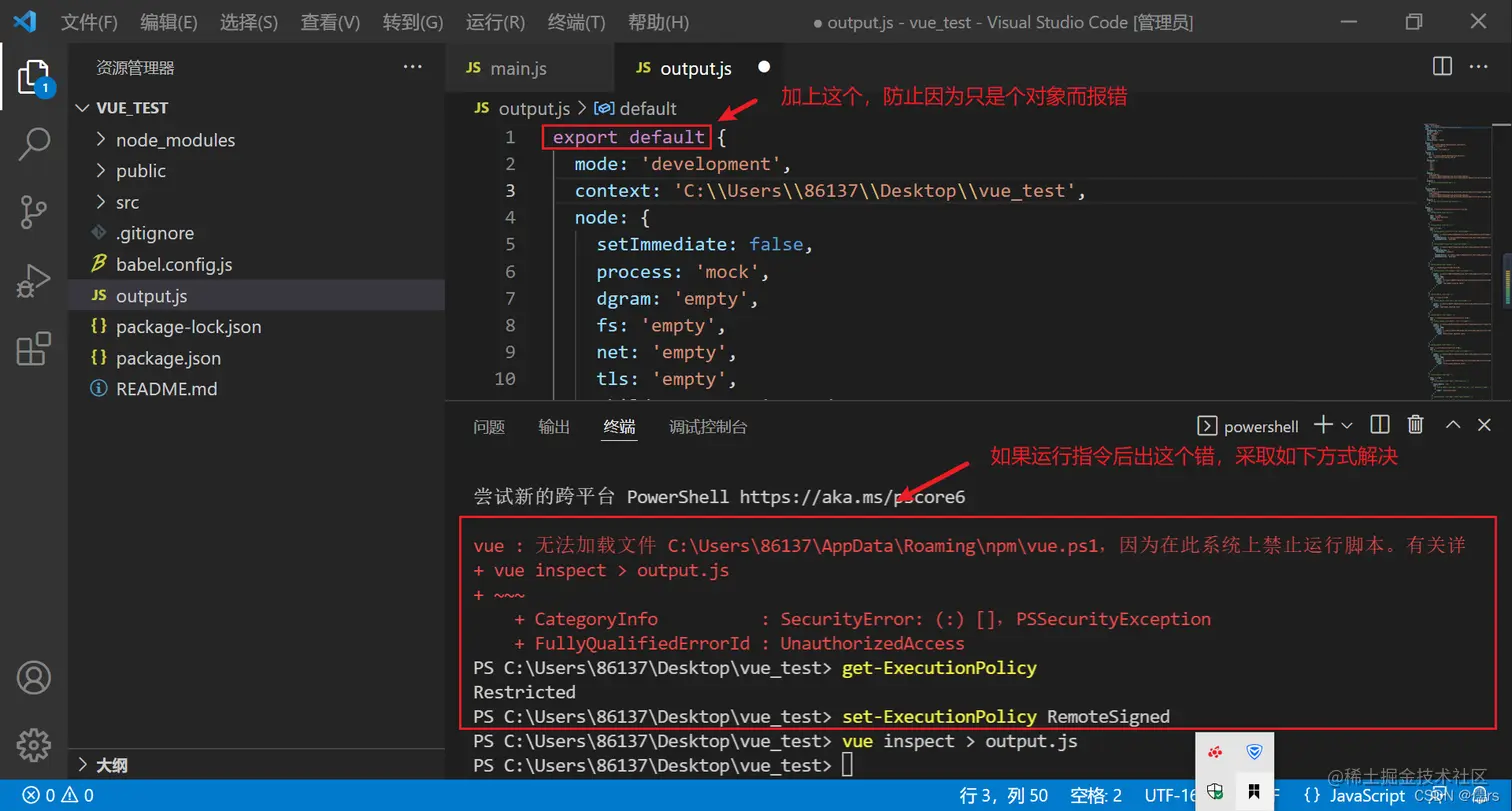
Task: Open the Accounts icon in activity bar
Action: coord(32,678)
